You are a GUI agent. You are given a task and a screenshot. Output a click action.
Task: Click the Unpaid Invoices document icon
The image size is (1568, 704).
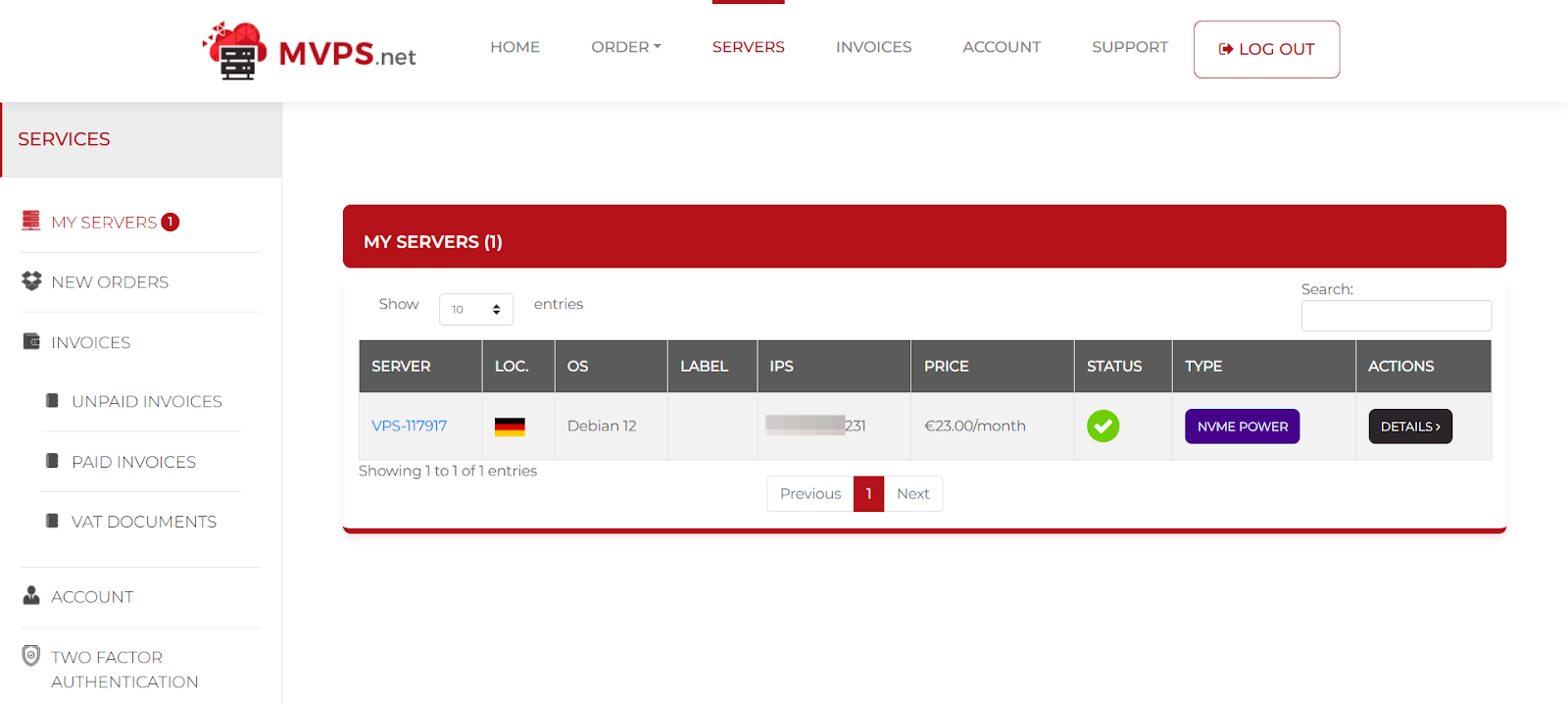[x=52, y=400]
